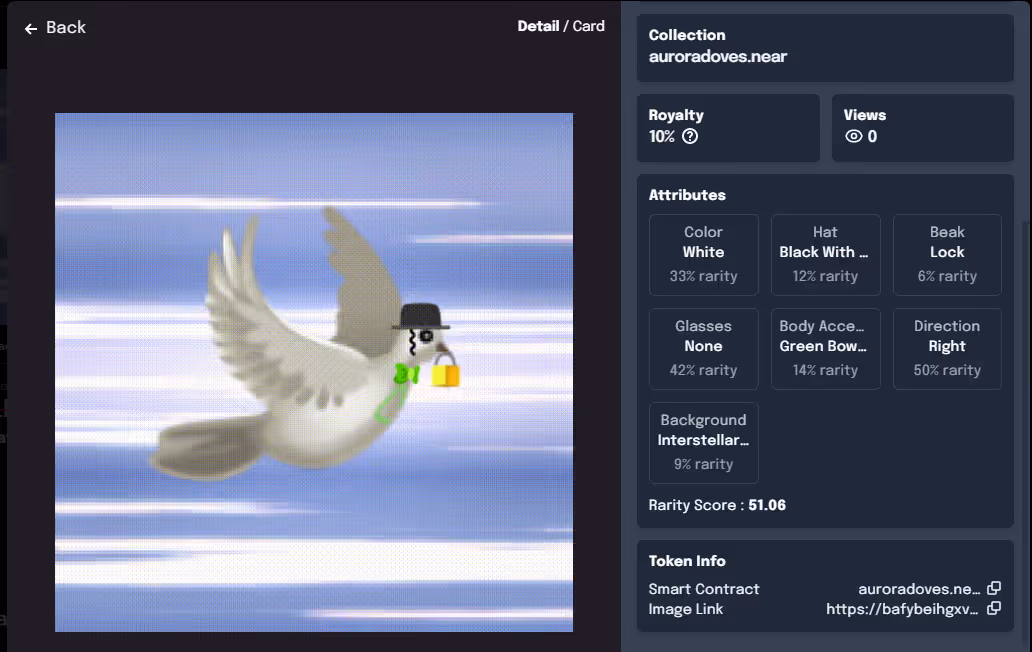This screenshot has width=1032, height=652.
Task: Select the Beak Lock attribute box
Action: click(x=947, y=255)
